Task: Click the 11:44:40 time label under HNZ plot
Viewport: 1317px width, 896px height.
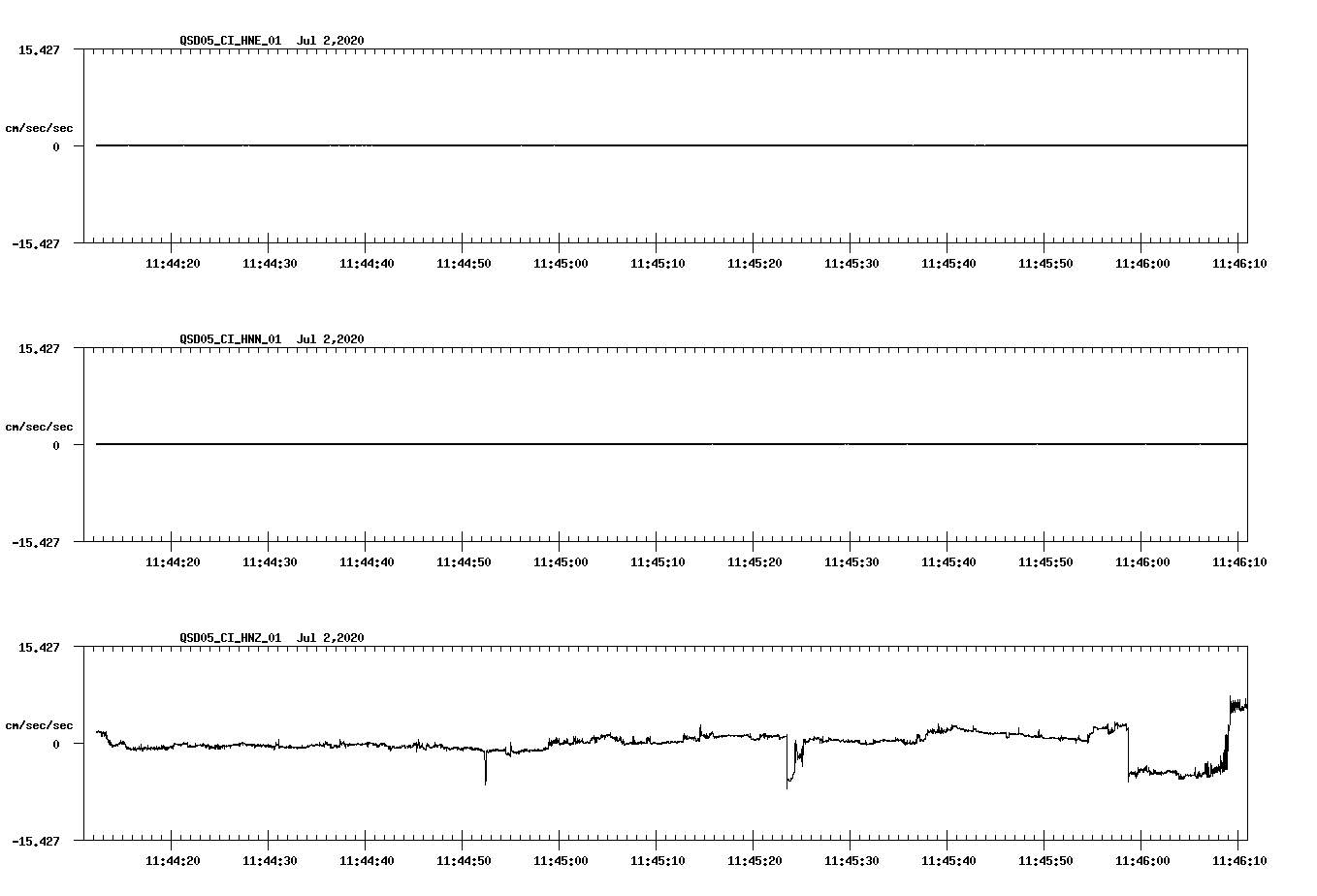Action: [x=367, y=860]
